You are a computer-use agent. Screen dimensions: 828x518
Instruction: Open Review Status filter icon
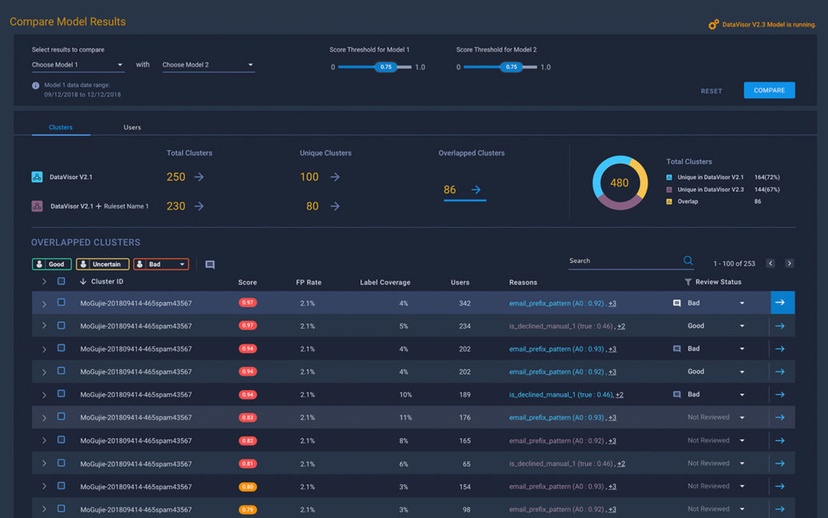coord(688,282)
